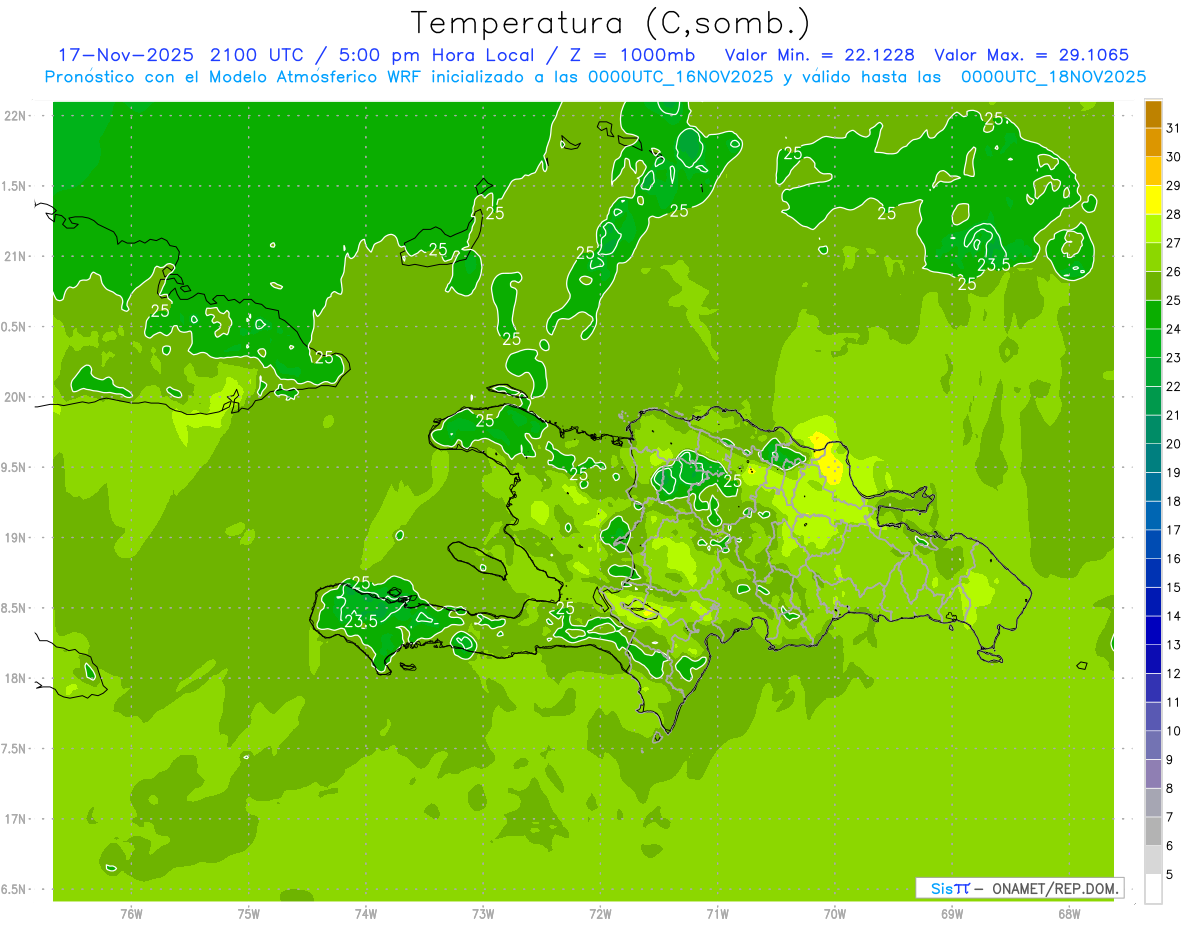This screenshot has height=927, width=1200.
Task: Click the '70W' longitude axis label
Action: [834, 913]
